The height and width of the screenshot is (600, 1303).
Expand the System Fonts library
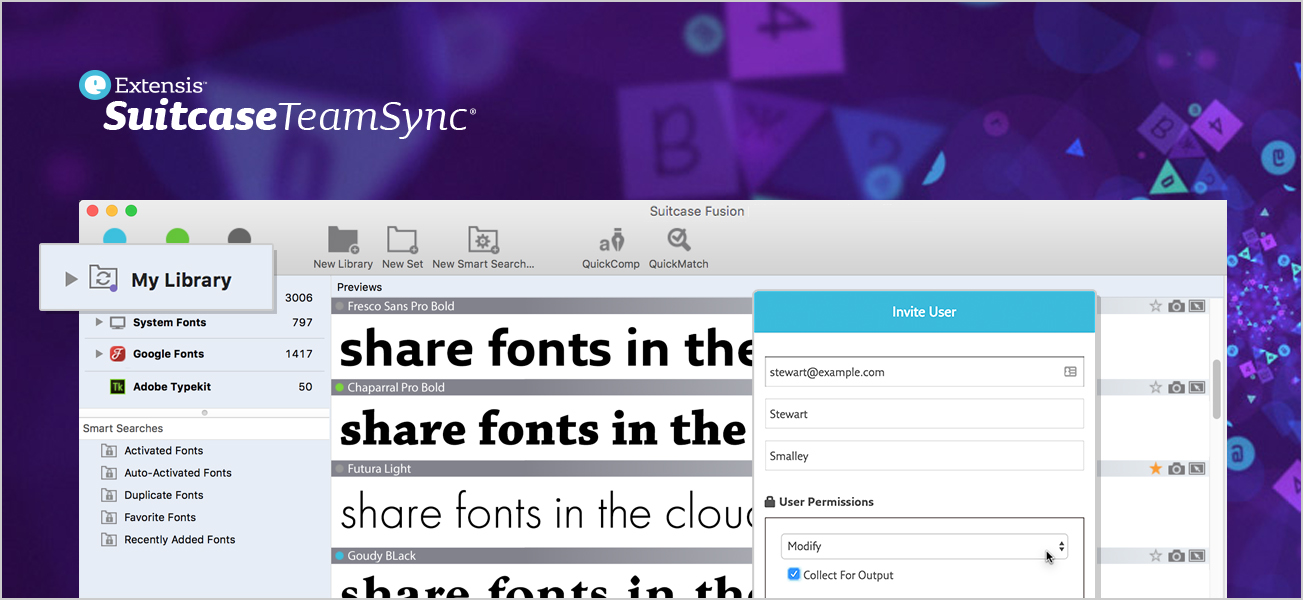tap(99, 323)
